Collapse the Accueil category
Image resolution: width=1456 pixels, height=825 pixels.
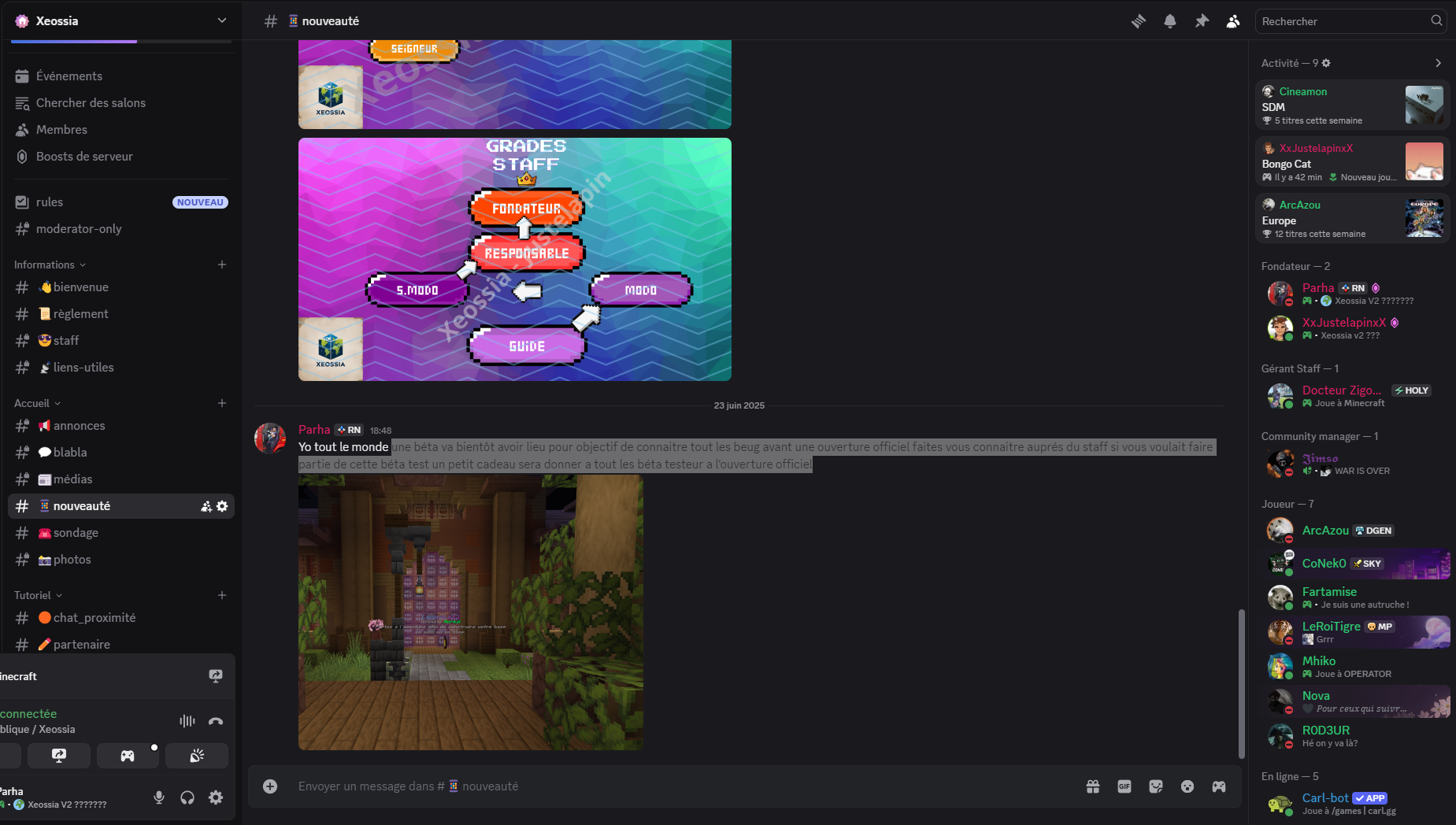[x=38, y=403]
